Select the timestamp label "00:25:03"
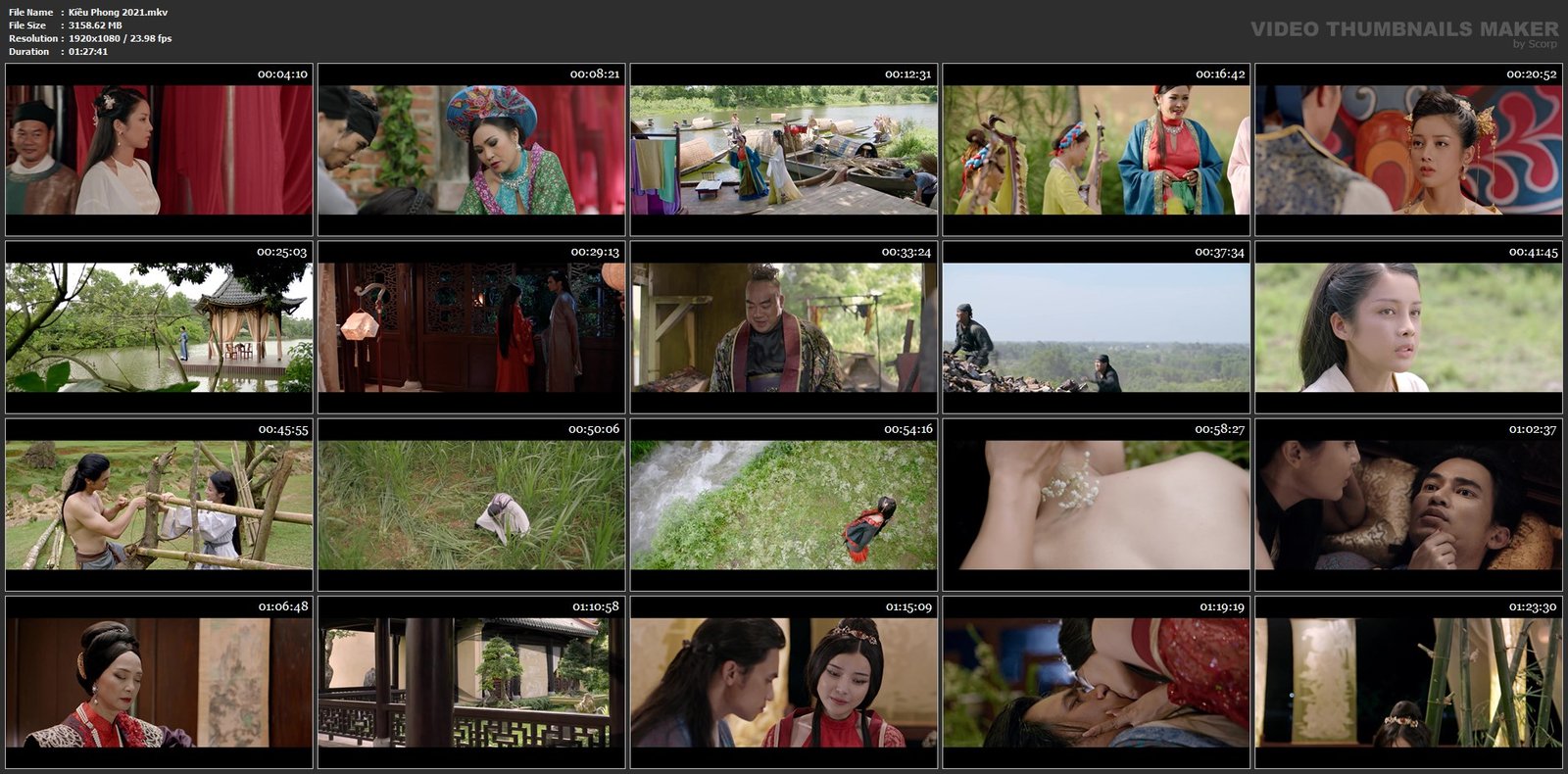1568x774 pixels. (282, 252)
